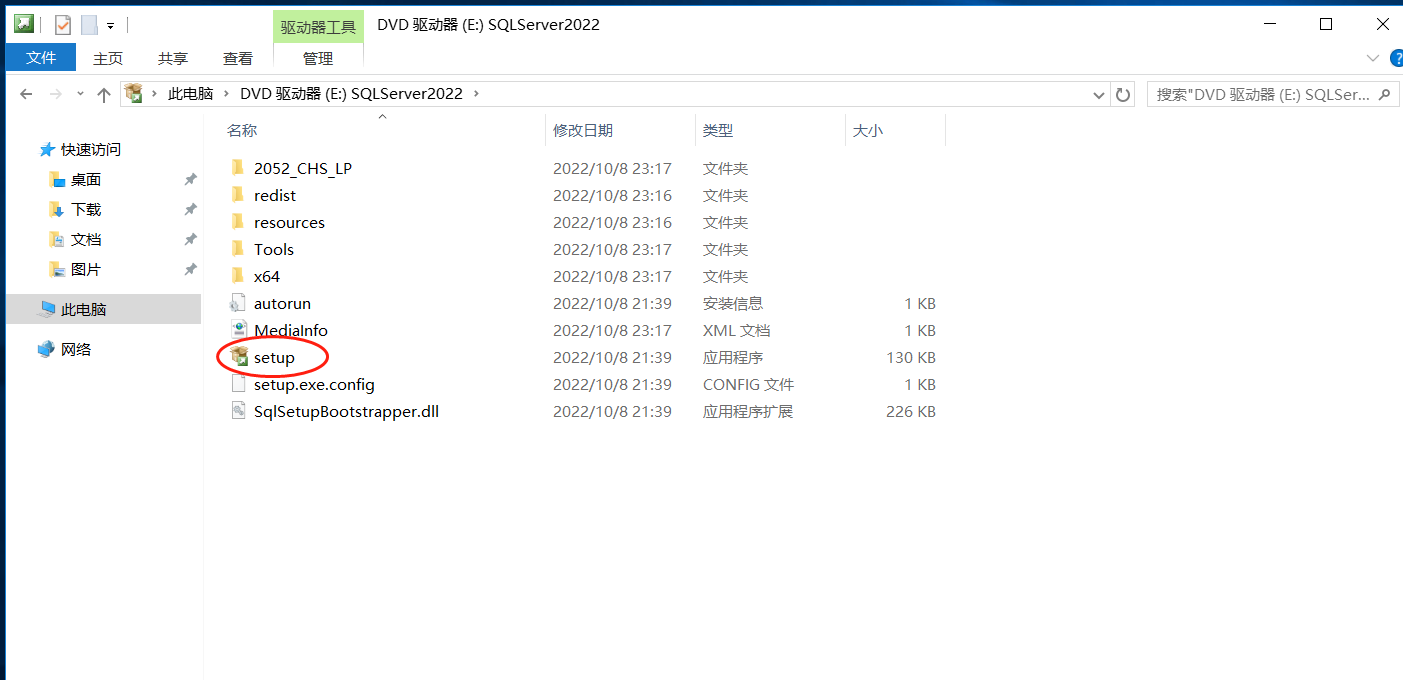This screenshot has width=1403, height=680.
Task: Select the autorun file name
Action: coord(282,303)
